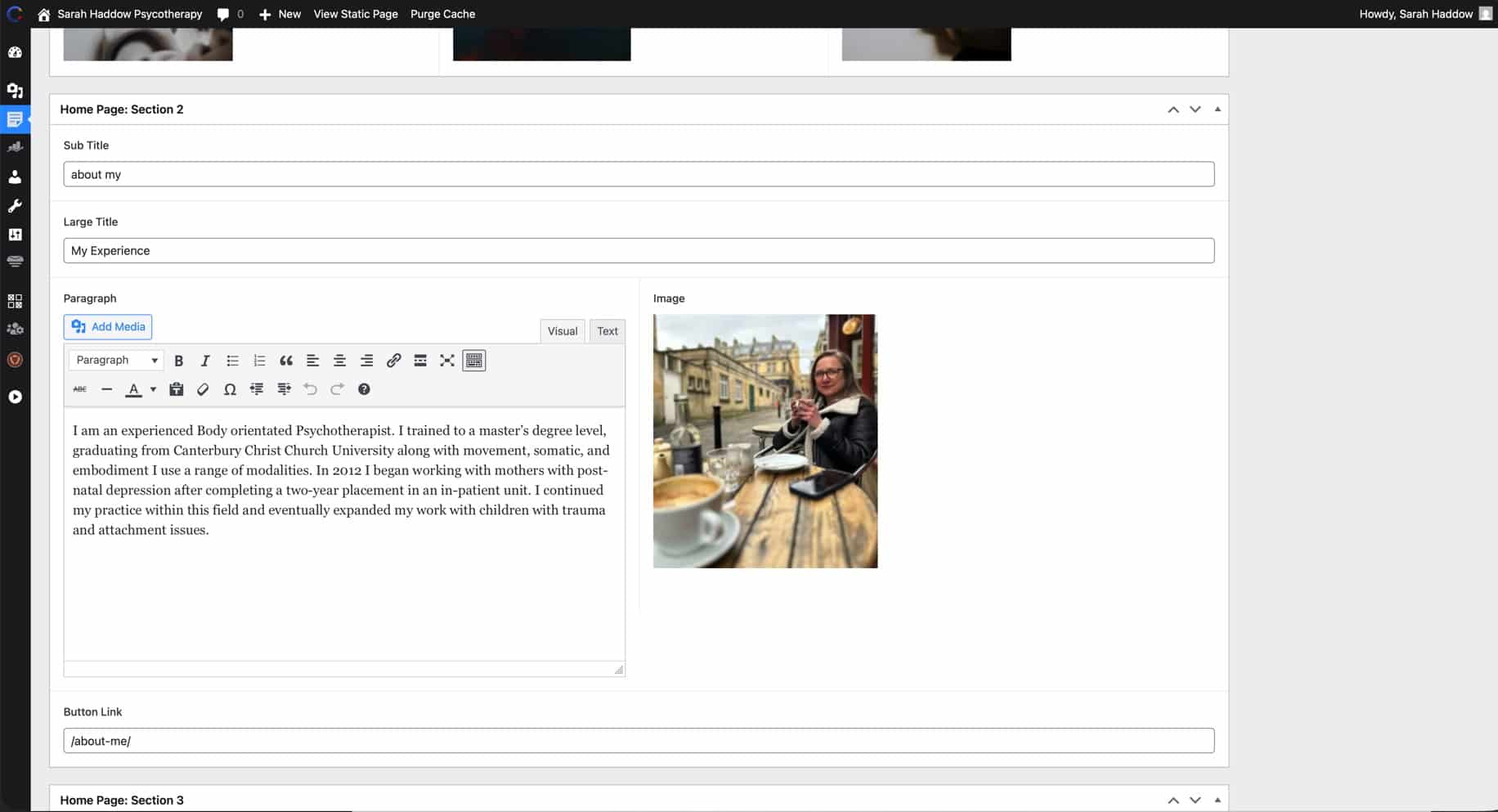Screen dimensions: 1498x812
Task: Click the Add Media button
Action: pyautogui.click(x=108, y=327)
